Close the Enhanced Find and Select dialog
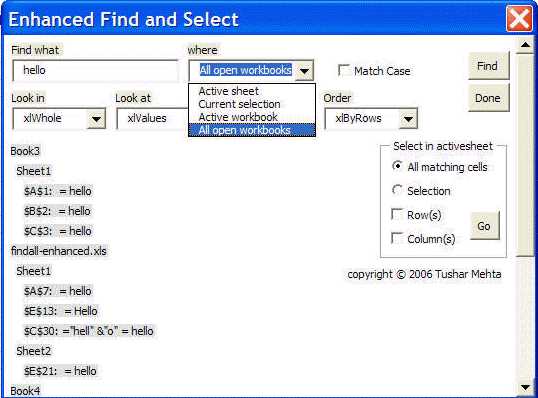This screenshot has width=538, height=398. [519, 19]
